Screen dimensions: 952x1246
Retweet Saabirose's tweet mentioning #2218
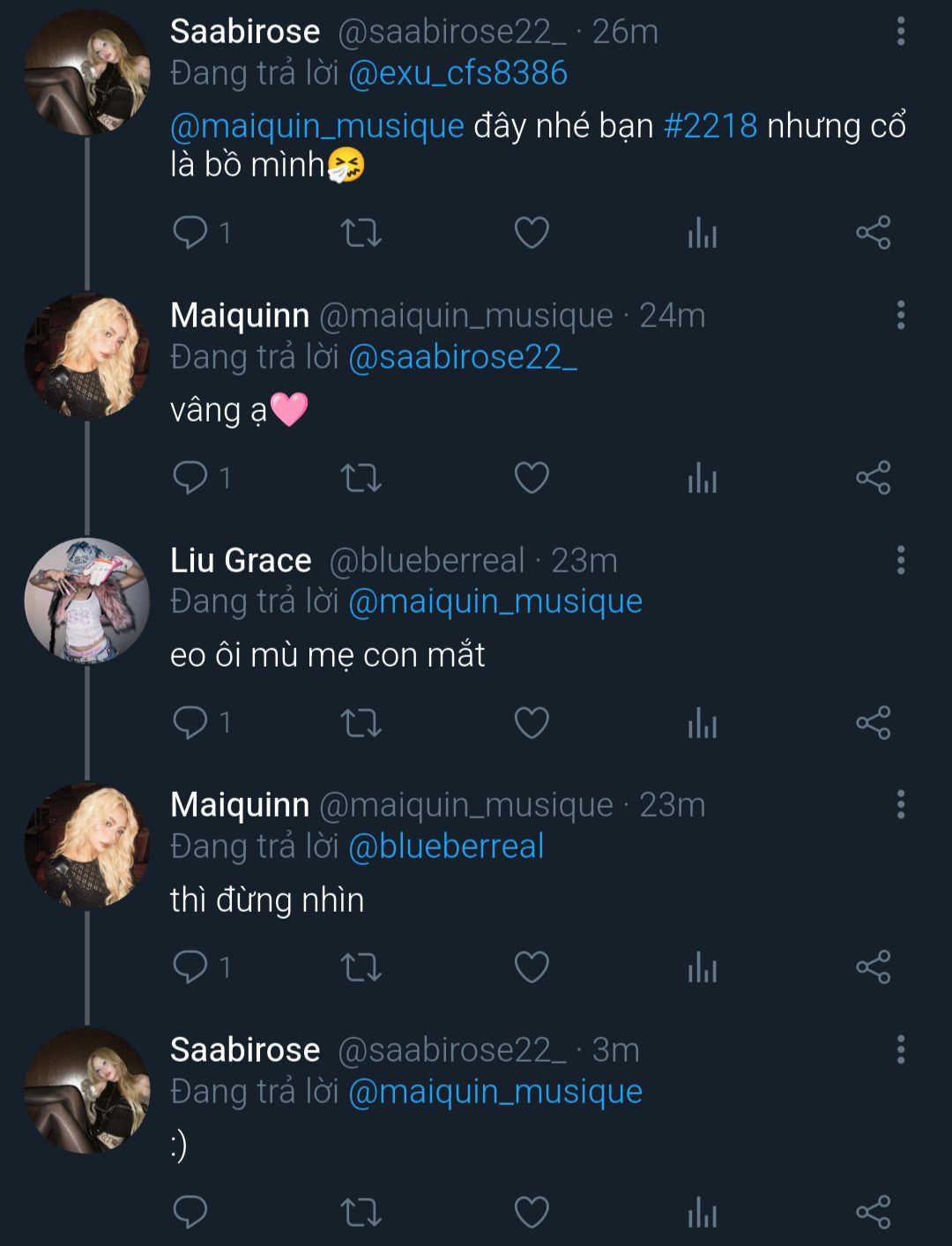(x=361, y=233)
